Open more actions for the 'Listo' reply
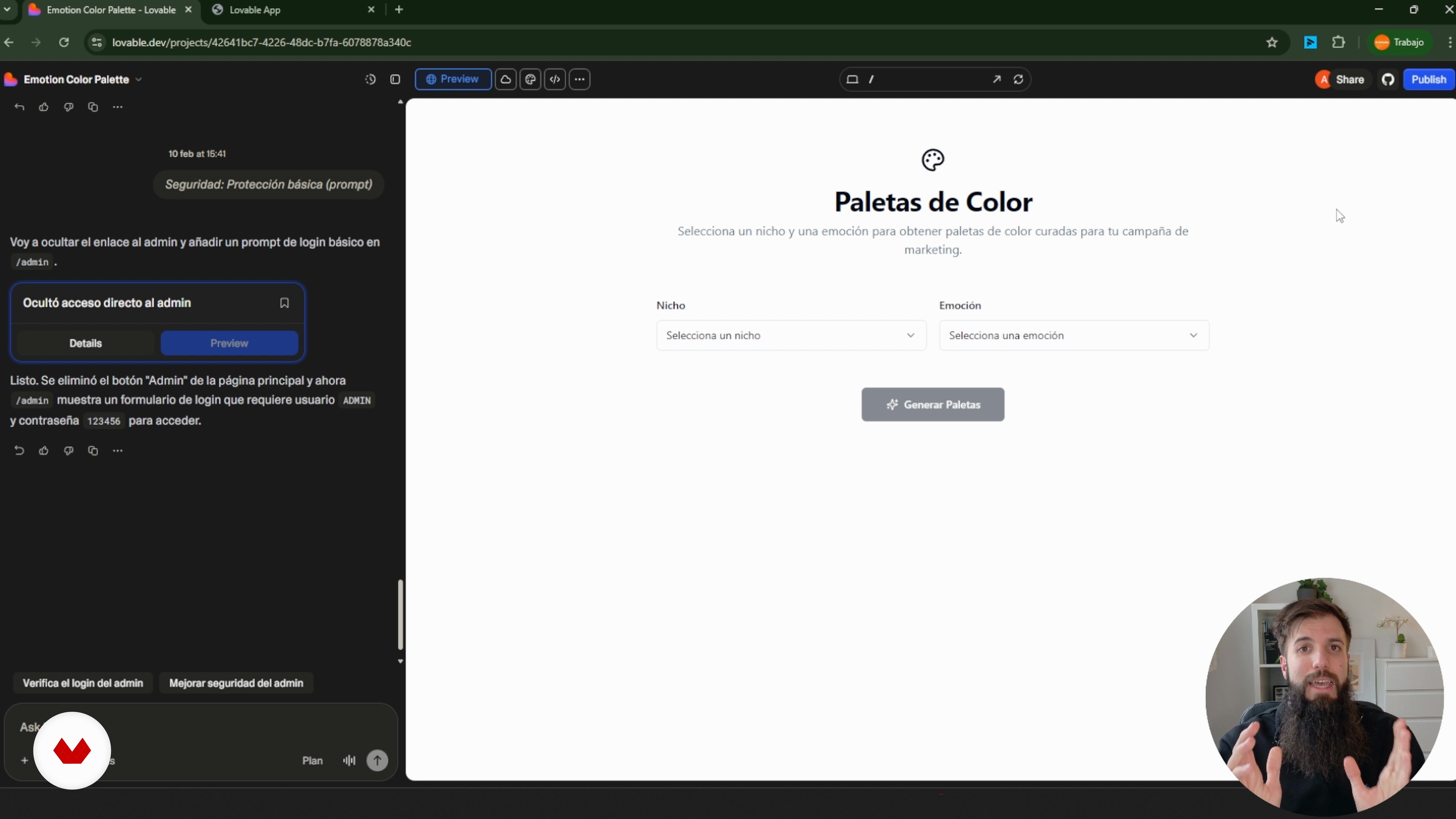Viewport: 1456px width, 819px height. point(118,450)
